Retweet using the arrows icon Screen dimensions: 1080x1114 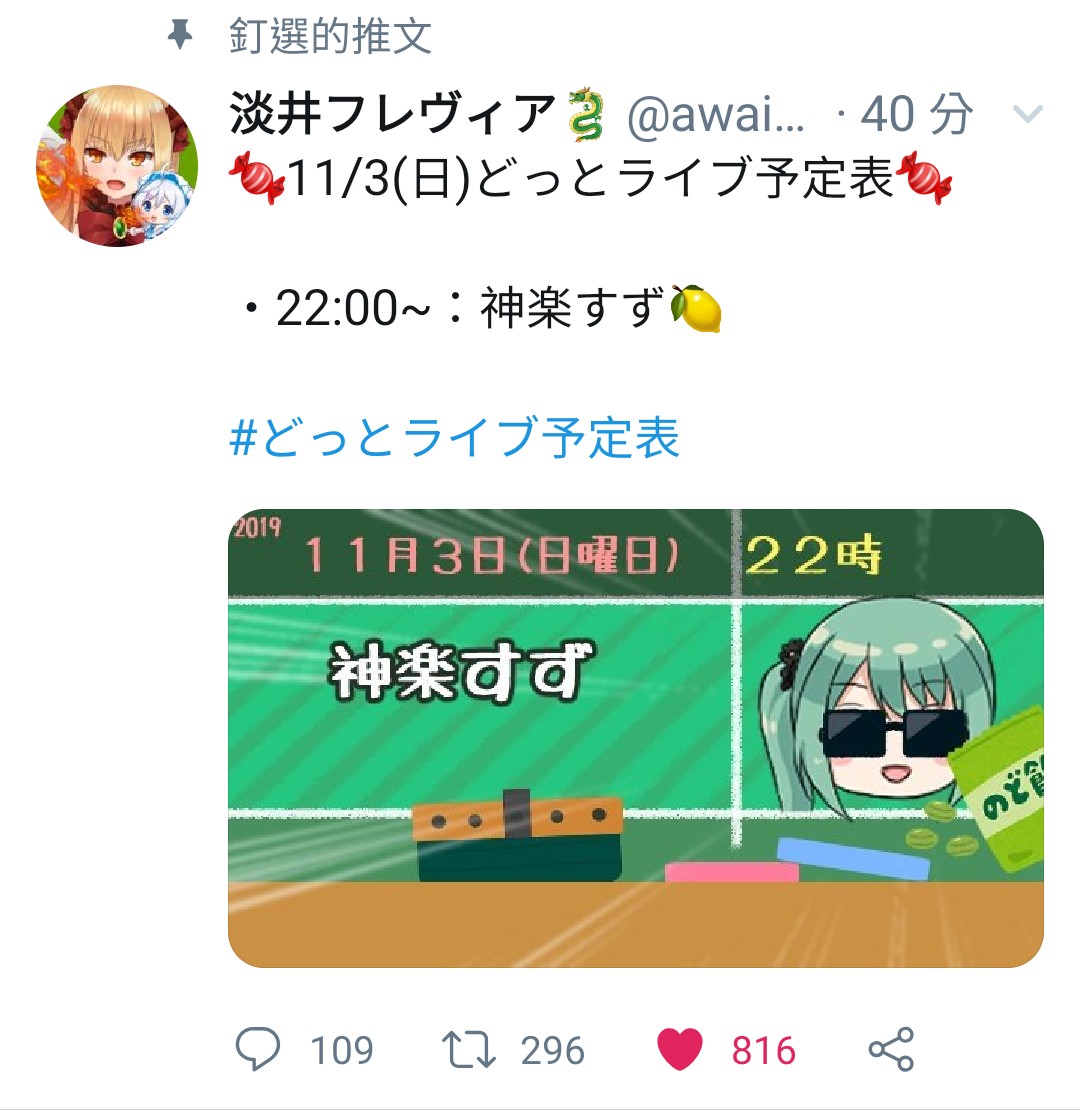click(468, 1050)
